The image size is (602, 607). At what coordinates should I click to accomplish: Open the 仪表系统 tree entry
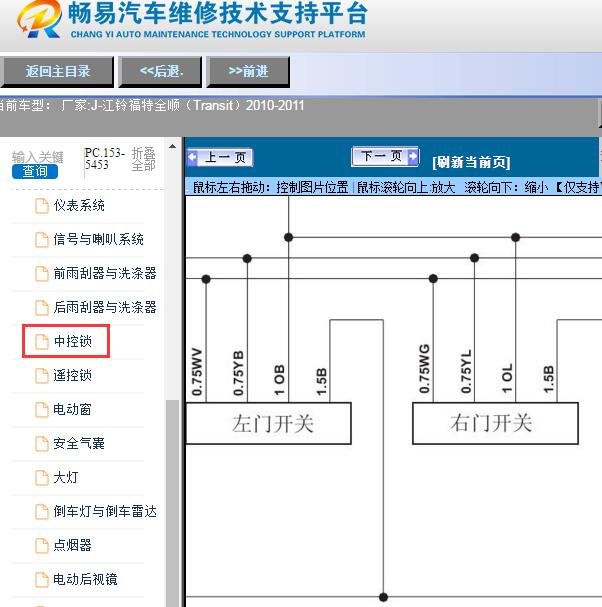[79, 206]
